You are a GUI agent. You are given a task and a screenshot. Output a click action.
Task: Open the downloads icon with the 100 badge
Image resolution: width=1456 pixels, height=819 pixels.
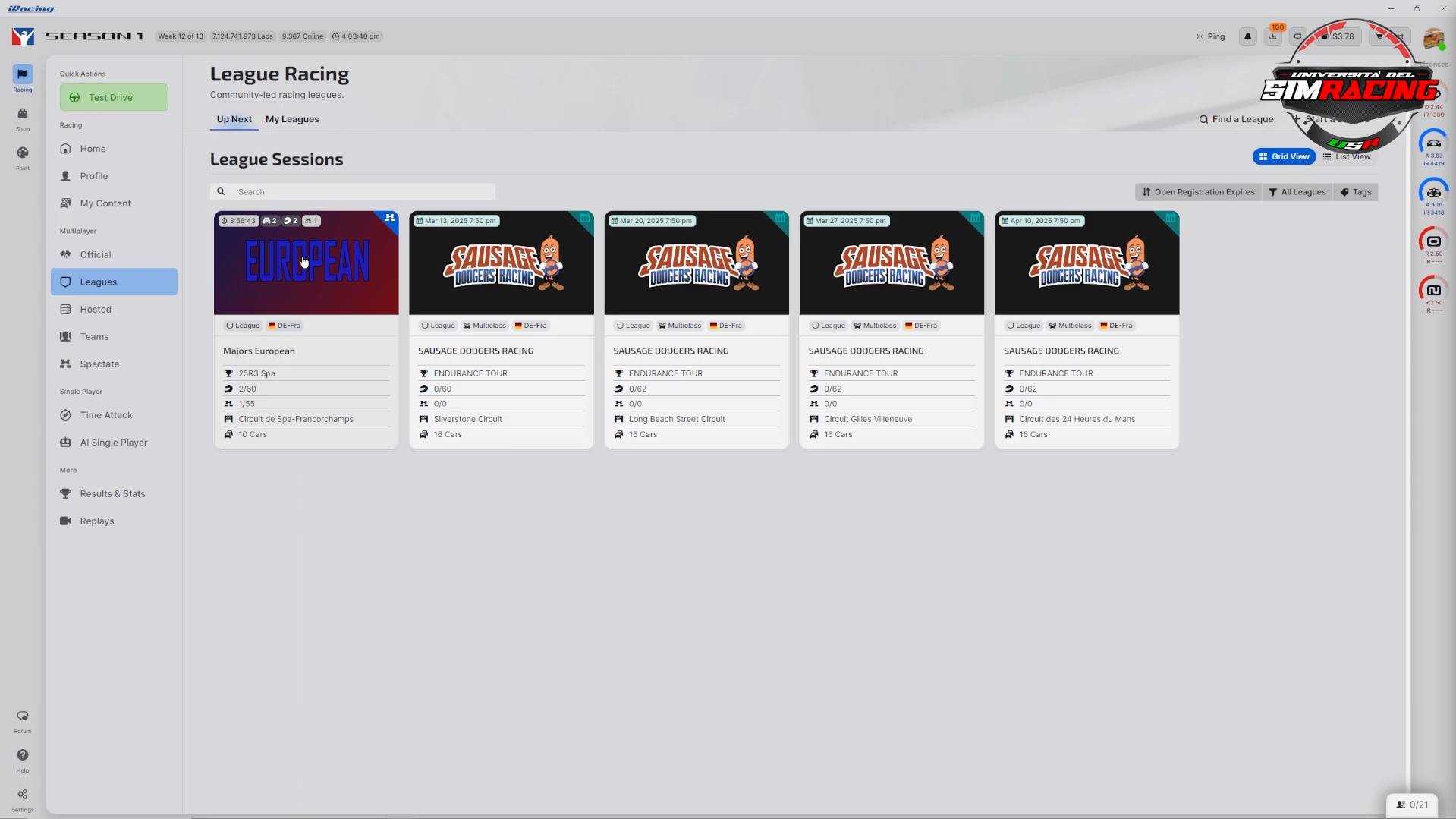click(x=1272, y=36)
